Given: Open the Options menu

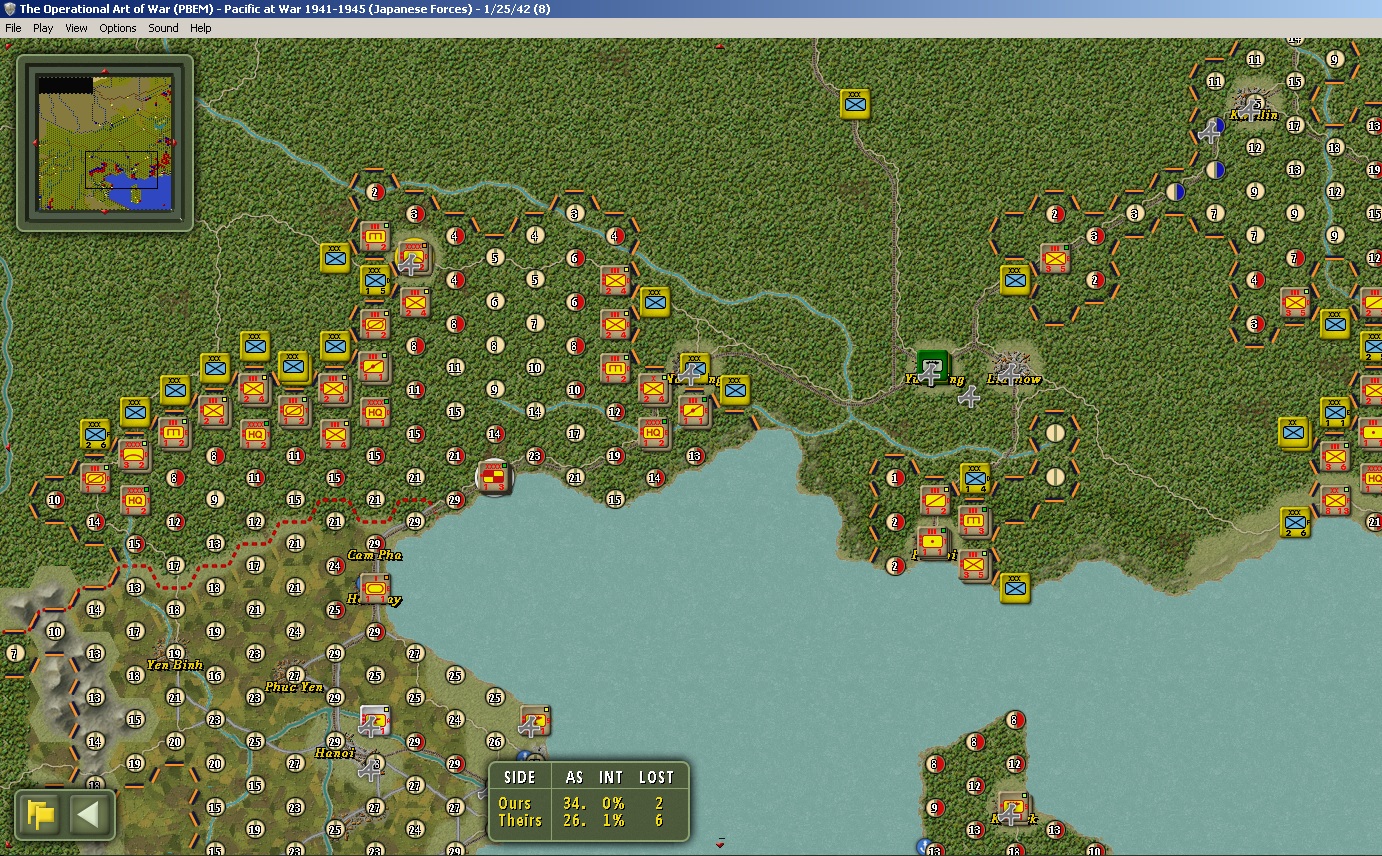Looking at the screenshot, I should 118,28.
